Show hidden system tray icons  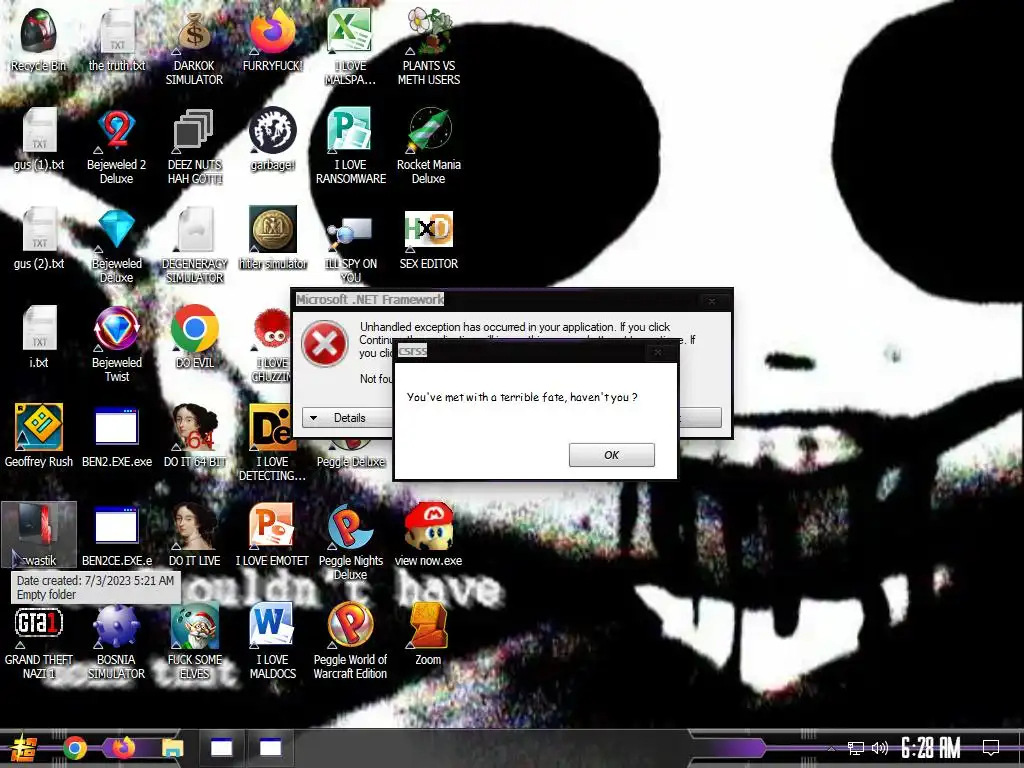[x=831, y=748]
